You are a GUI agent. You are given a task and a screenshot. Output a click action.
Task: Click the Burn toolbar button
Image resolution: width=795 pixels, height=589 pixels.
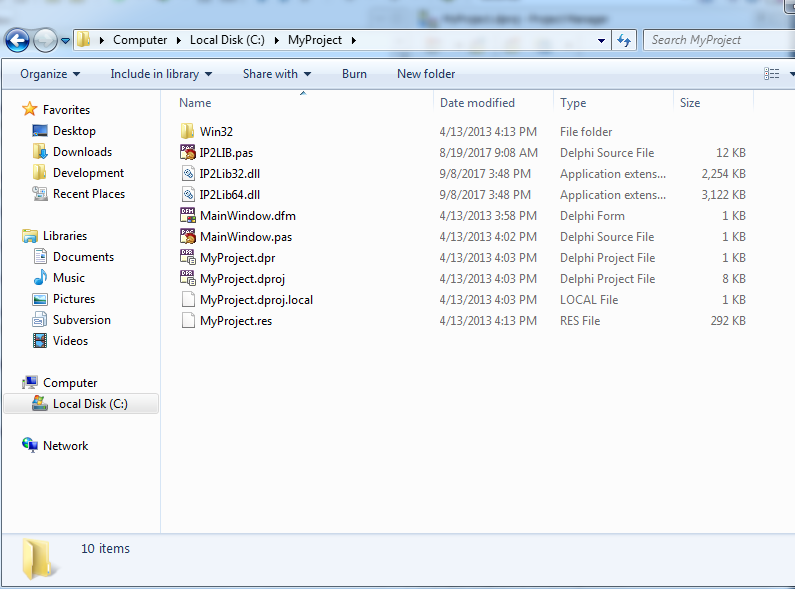coord(354,74)
